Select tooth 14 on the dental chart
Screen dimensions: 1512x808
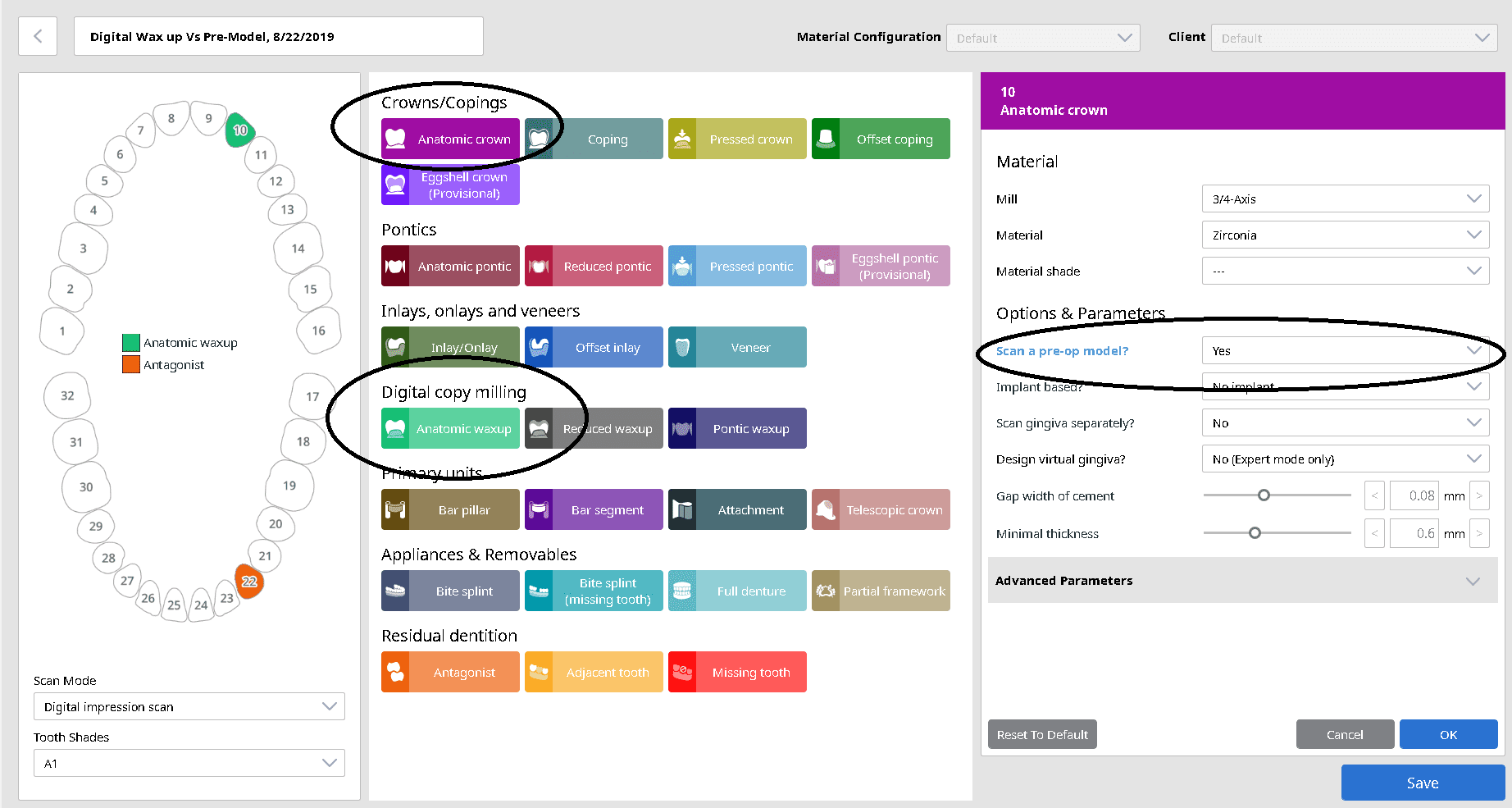click(298, 248)
